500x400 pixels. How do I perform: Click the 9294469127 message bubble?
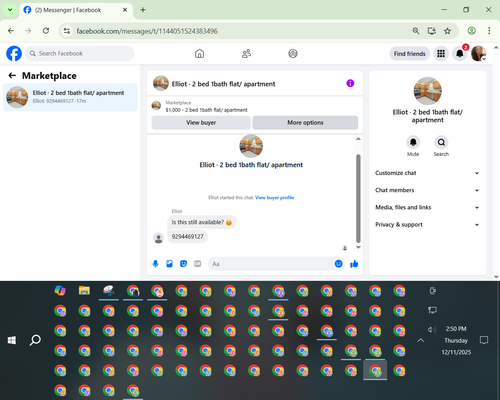(187, 237)
